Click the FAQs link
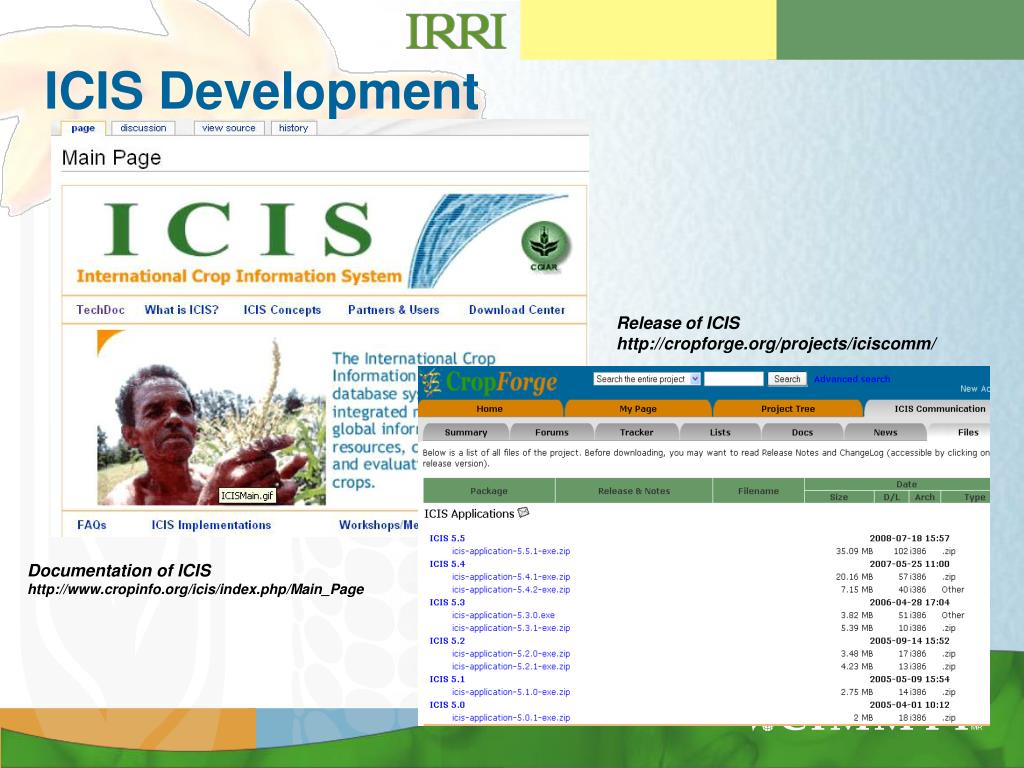This screenshot has height=768, width=1024. tap(91, 524)
